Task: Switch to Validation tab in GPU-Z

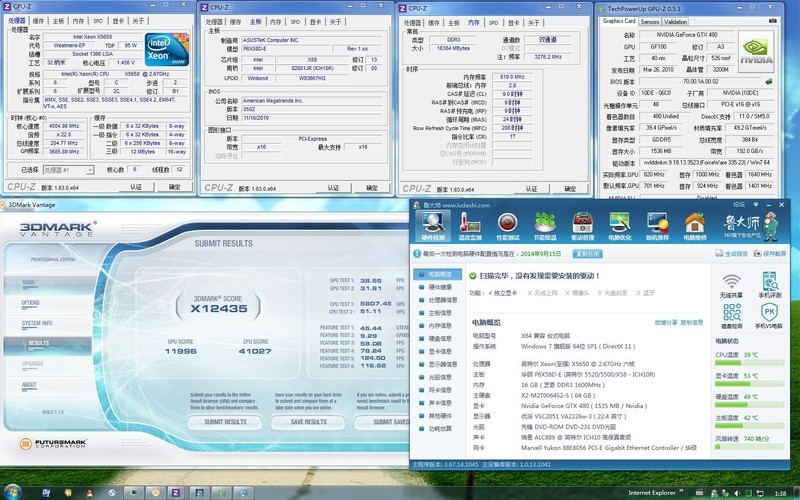Action: click(676, 21)
